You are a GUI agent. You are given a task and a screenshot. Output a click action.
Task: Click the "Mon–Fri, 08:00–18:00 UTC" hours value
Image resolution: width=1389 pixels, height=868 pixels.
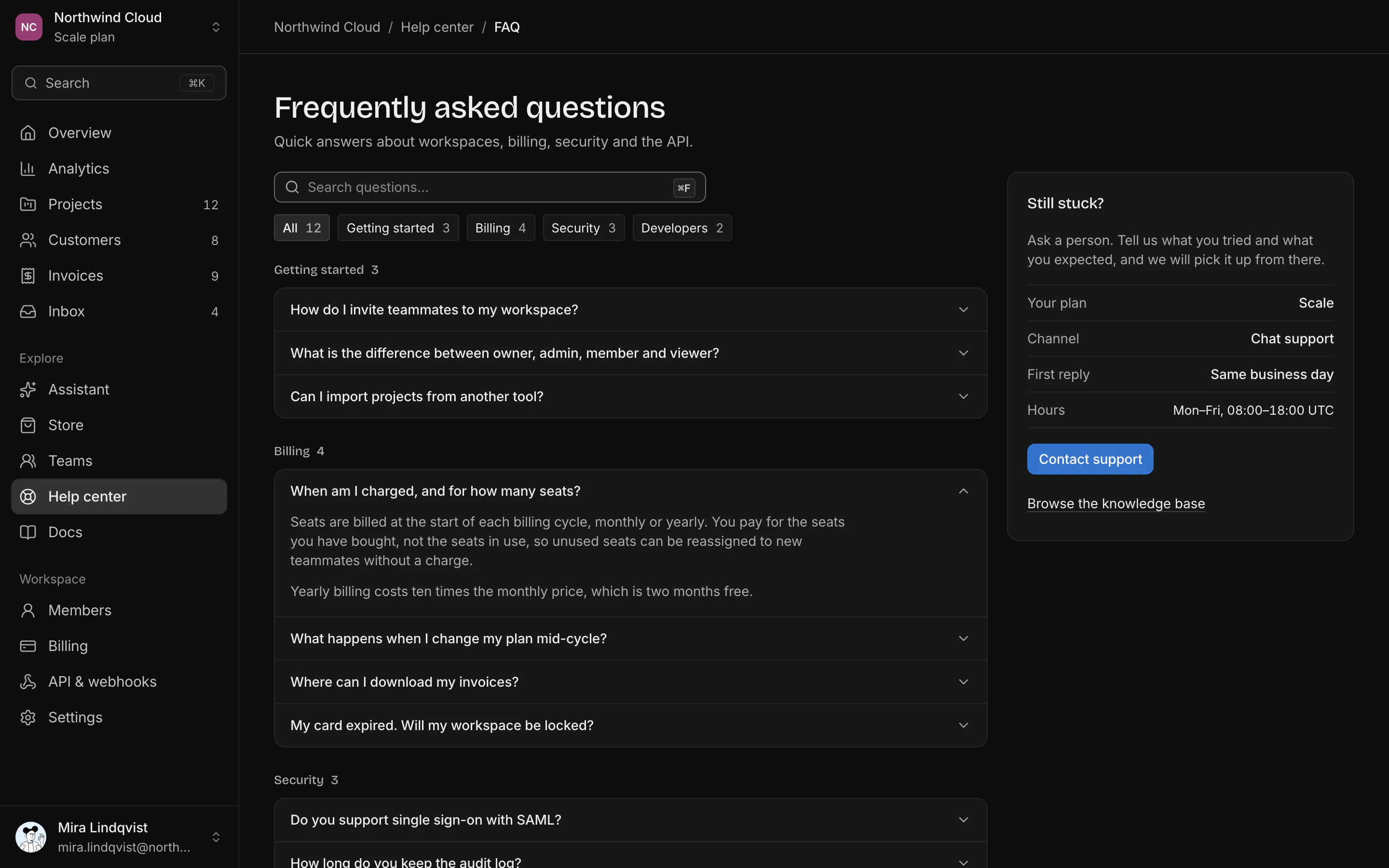point(1253,410)
